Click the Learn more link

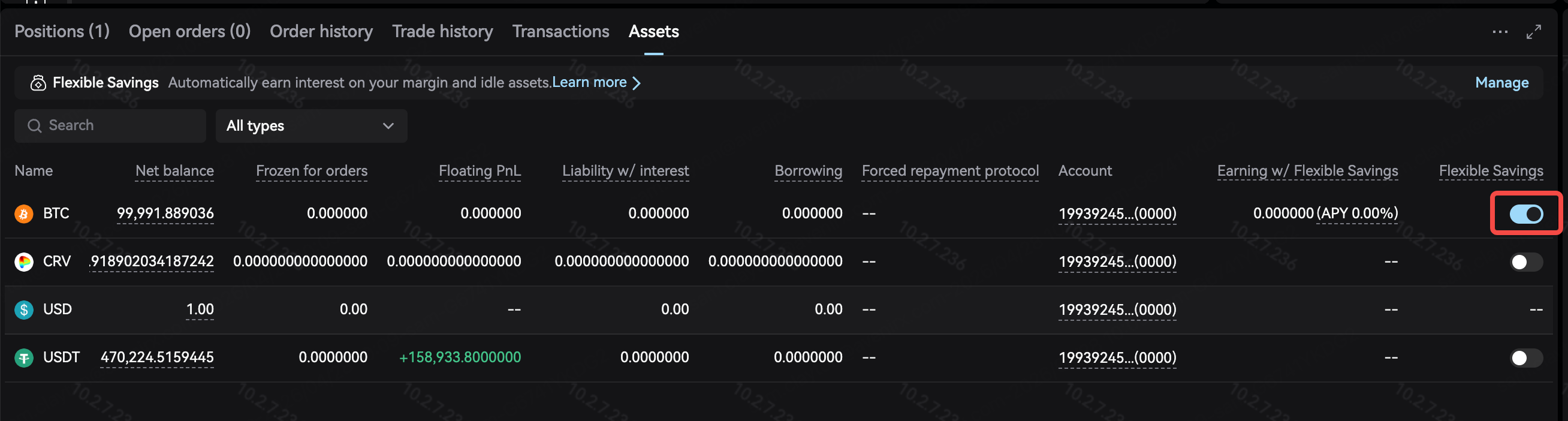point(589,82)
